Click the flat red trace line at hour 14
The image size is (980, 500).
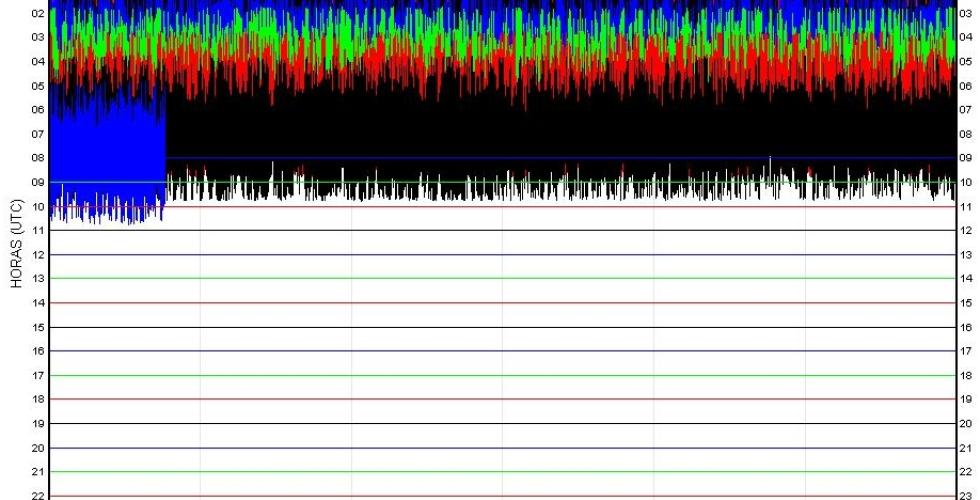tap(502, 303)
